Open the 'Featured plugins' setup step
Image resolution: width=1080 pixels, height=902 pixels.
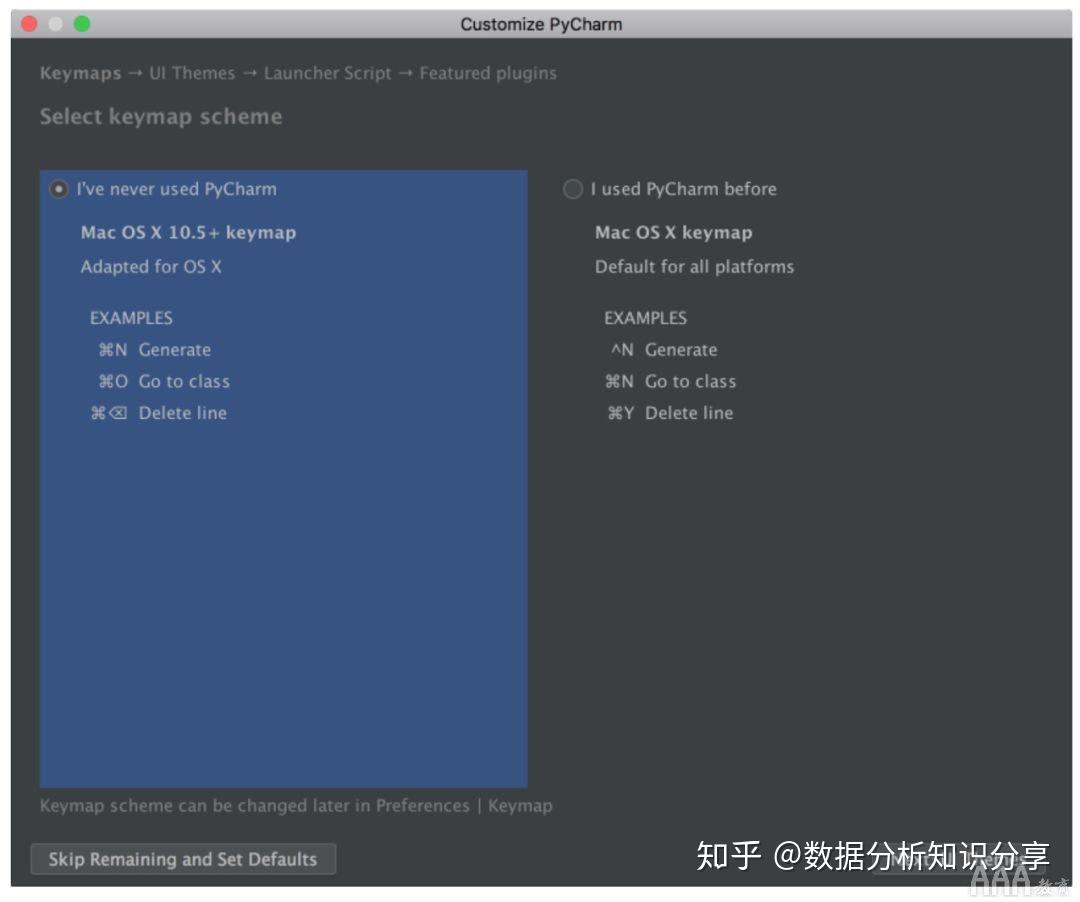click(x=487, y=73)
